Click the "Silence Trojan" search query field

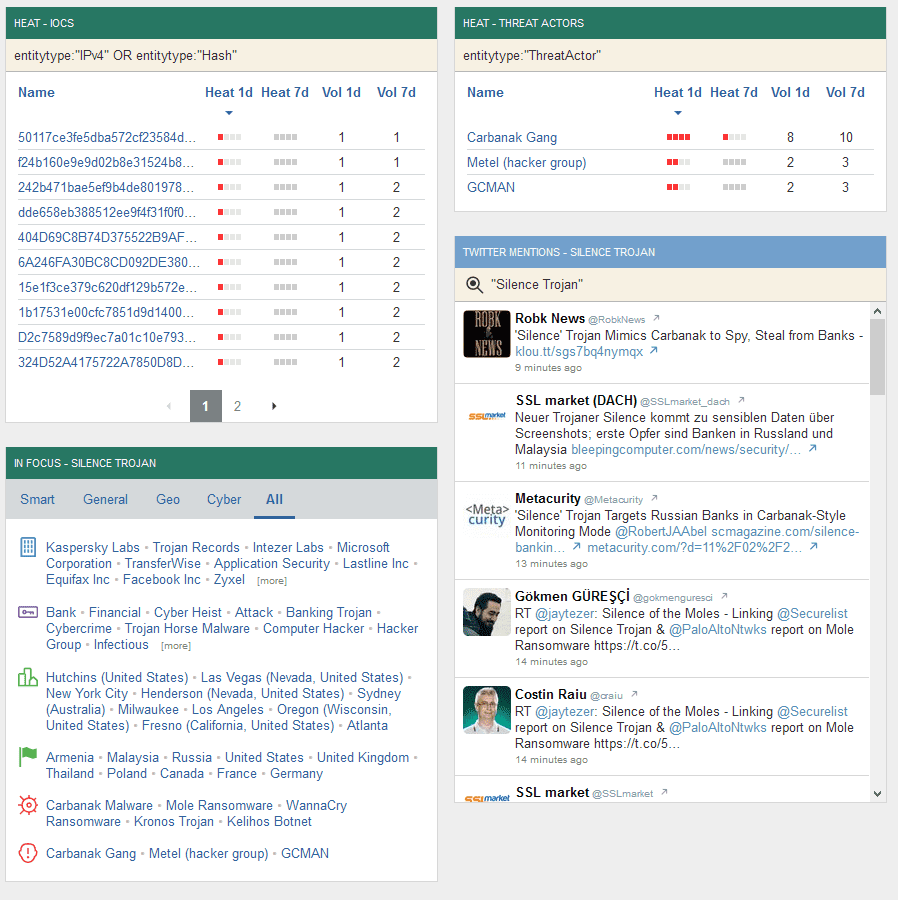(x=670, y=285)
